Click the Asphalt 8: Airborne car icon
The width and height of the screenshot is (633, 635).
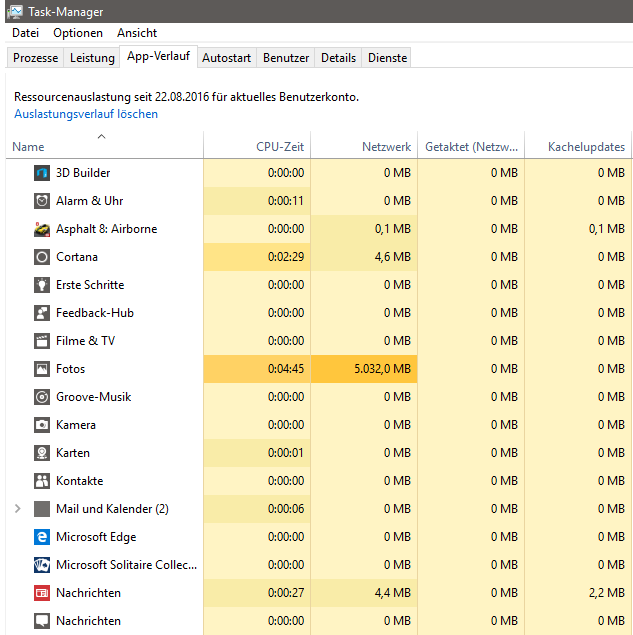(42, 229)
